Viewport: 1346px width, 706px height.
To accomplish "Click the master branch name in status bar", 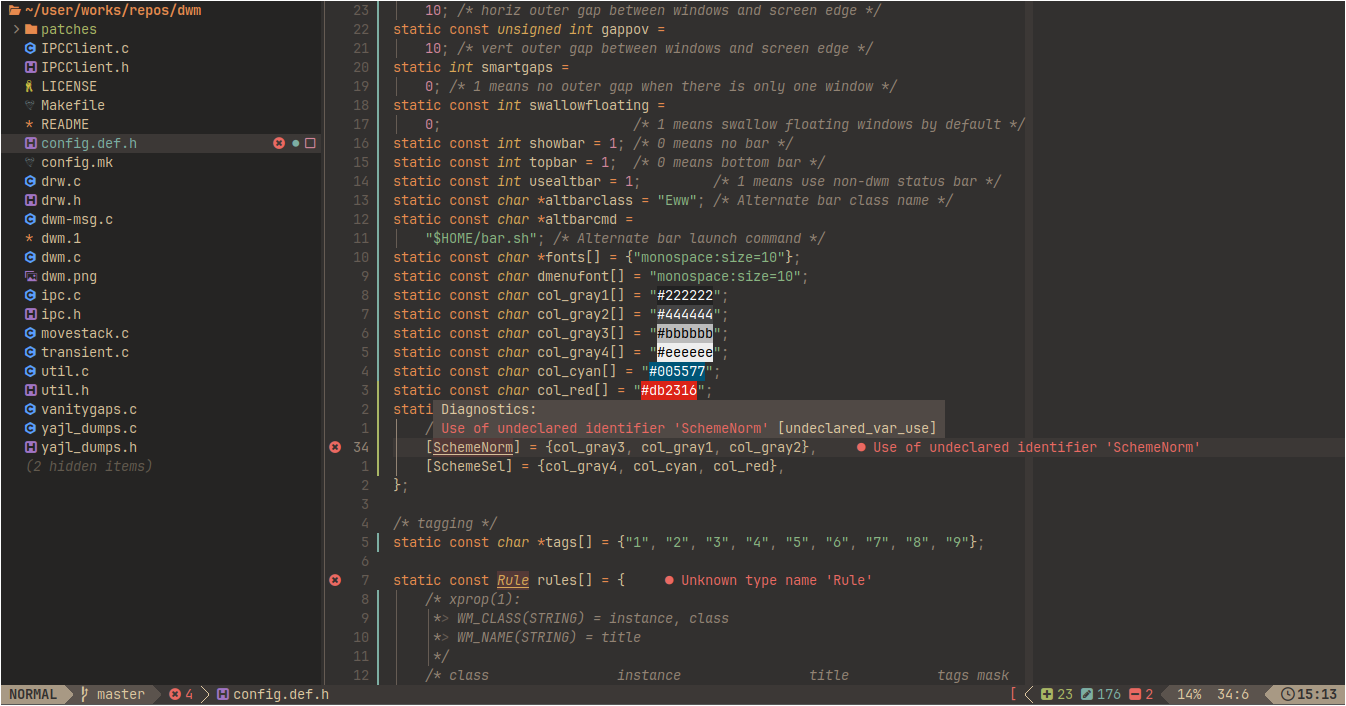I will pos(121,694).
